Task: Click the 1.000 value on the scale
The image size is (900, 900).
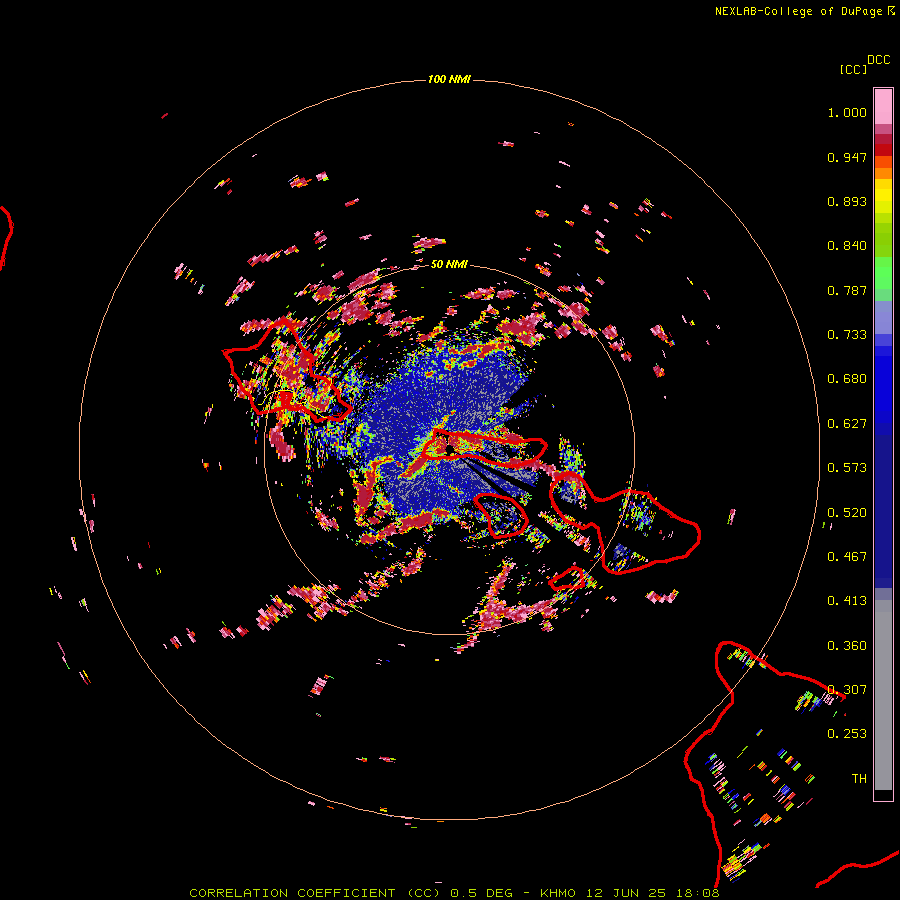Action: click(x=847, y=112)
